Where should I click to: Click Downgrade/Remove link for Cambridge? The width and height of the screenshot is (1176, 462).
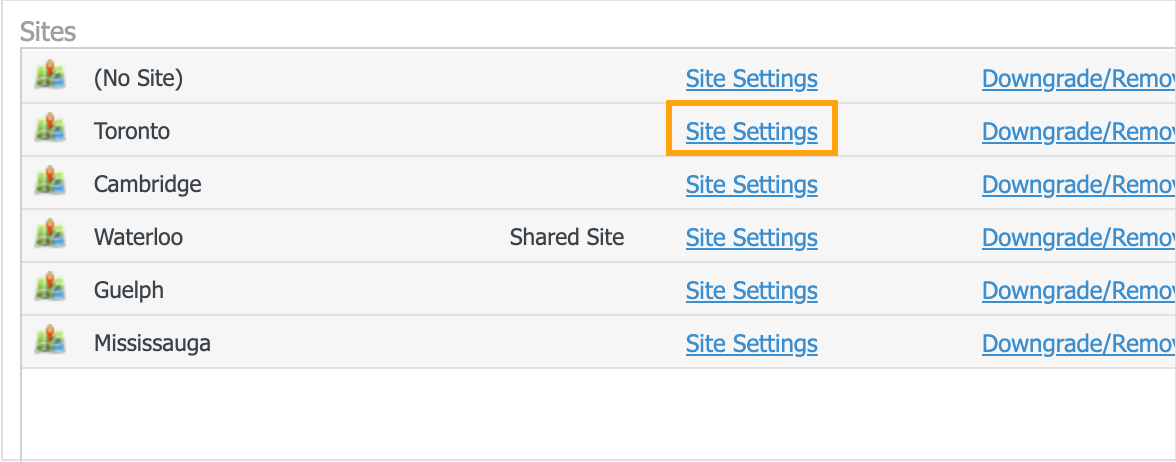point(1078,184)
